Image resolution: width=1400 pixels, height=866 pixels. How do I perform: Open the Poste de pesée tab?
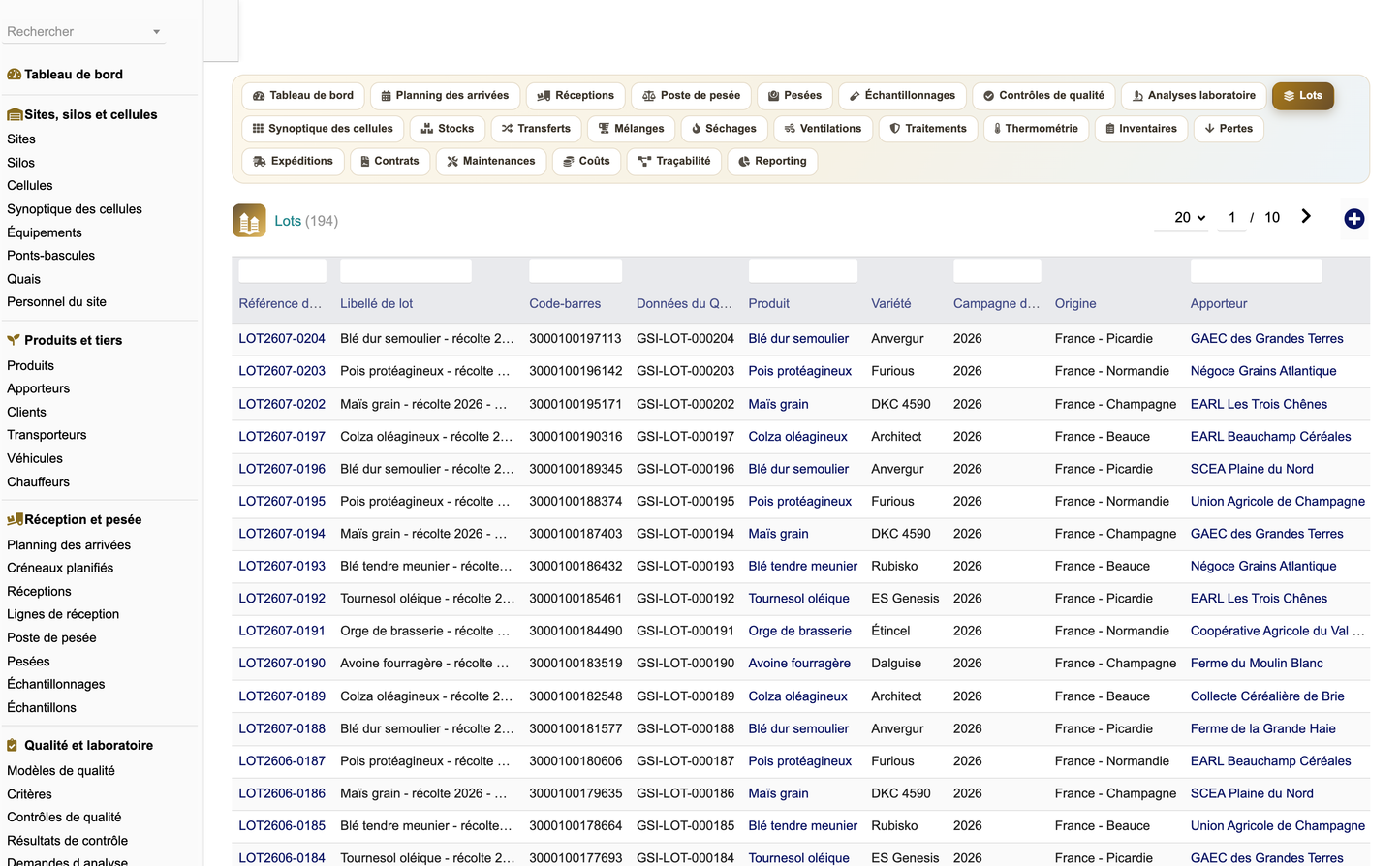(x=692, y=96)
